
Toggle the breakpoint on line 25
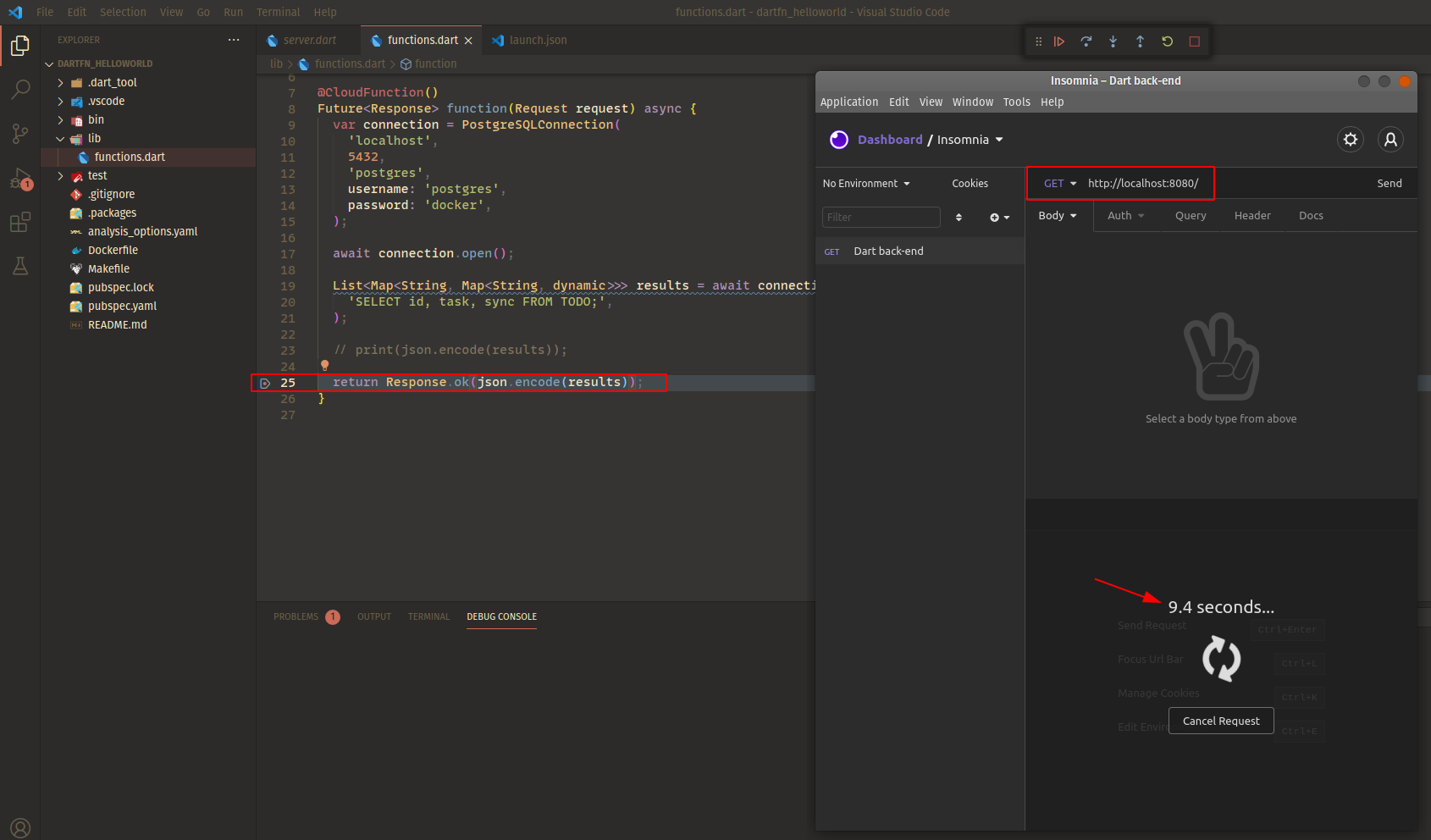[x=265, y=383]
